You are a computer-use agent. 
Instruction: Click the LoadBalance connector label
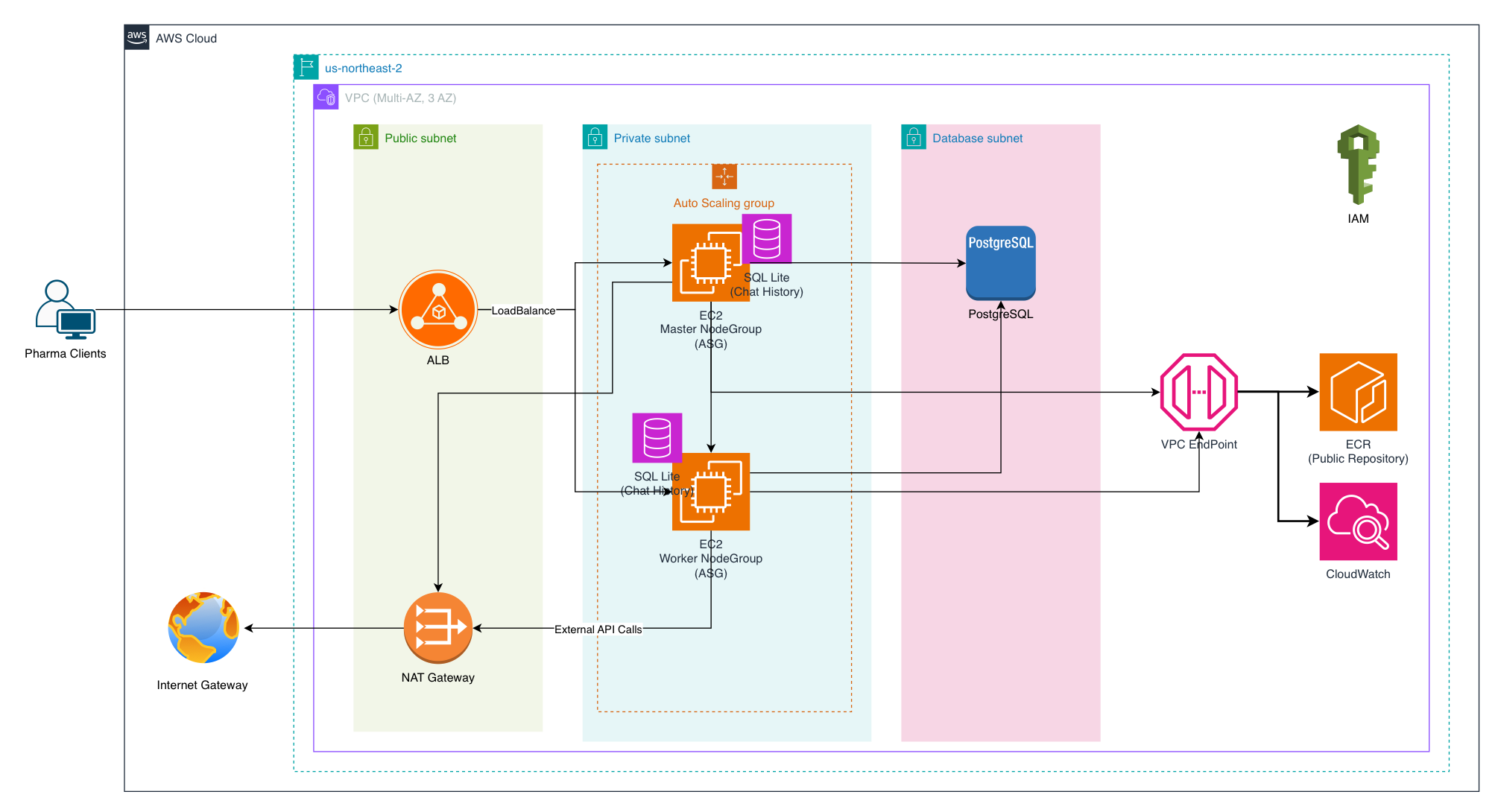523,310
